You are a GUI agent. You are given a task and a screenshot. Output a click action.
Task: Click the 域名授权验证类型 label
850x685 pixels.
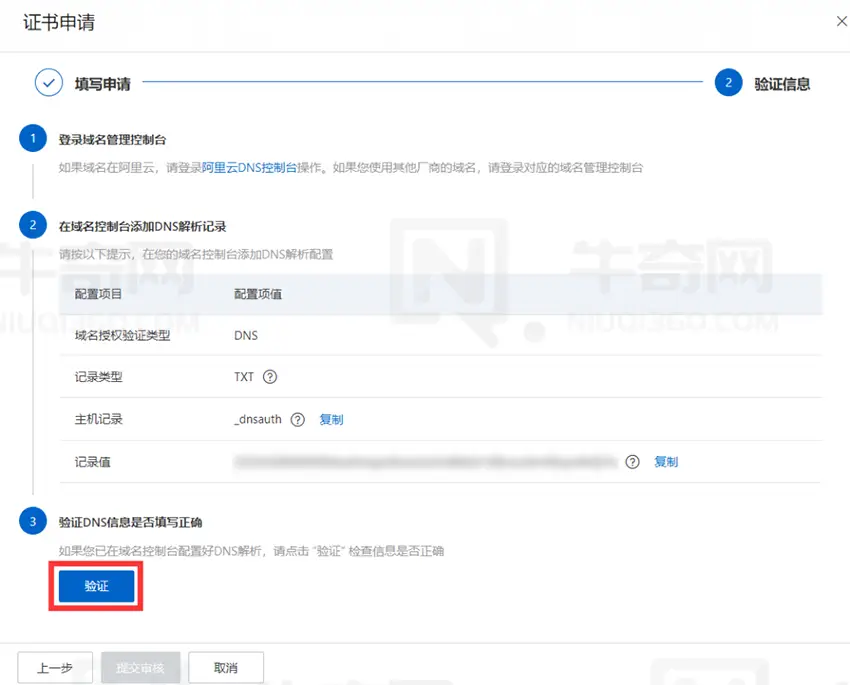click(123, 335)
